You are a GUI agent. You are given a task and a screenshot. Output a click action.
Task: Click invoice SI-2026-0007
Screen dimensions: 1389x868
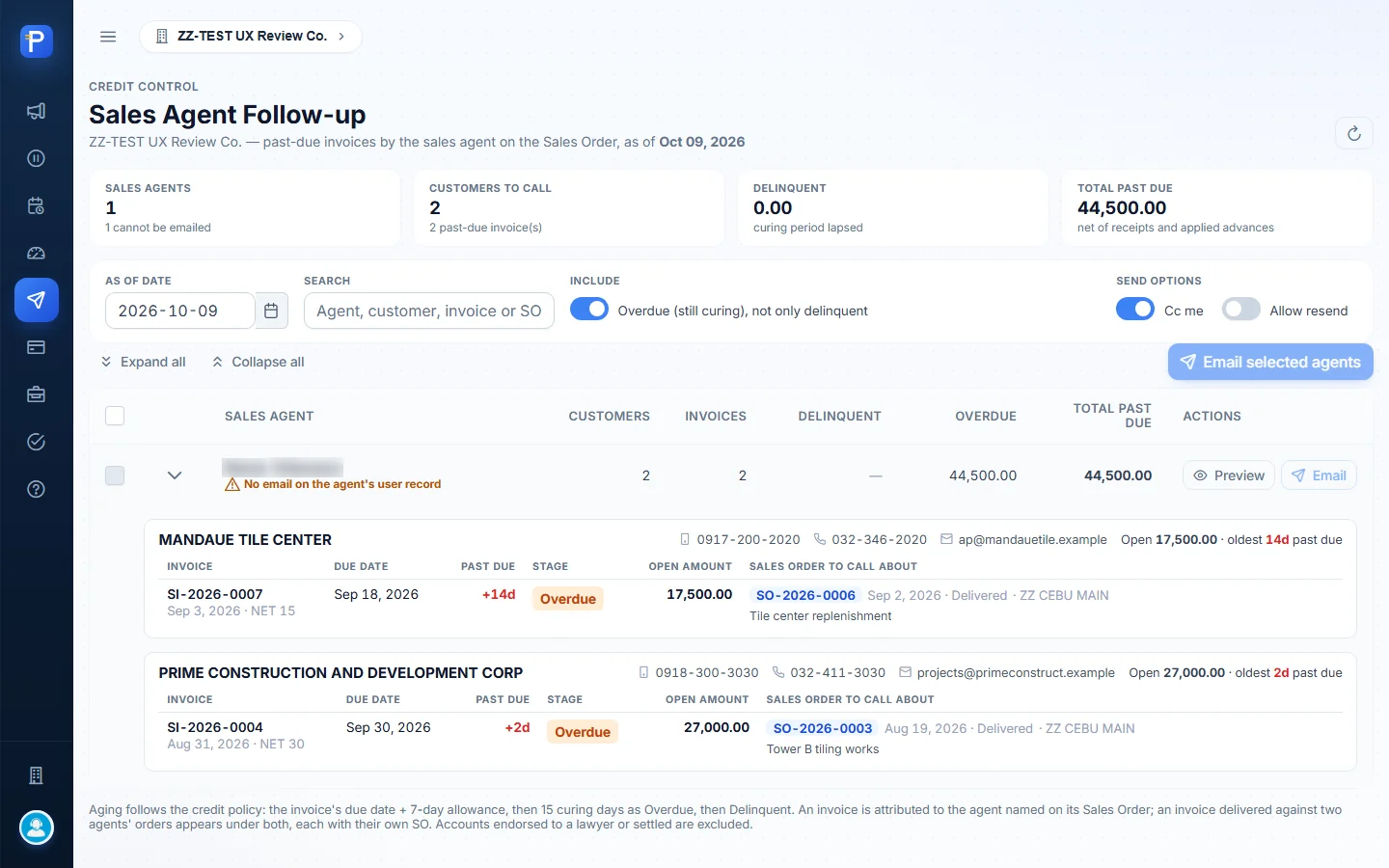pos(215,594)
